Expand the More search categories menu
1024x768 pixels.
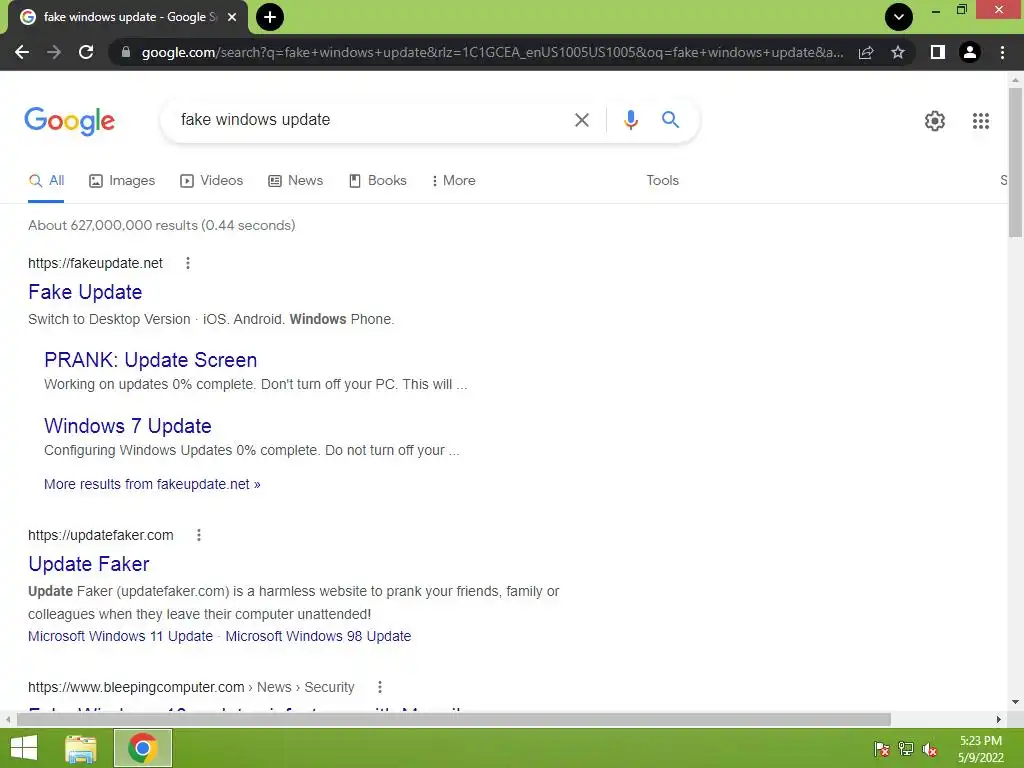tap(453, 181)
